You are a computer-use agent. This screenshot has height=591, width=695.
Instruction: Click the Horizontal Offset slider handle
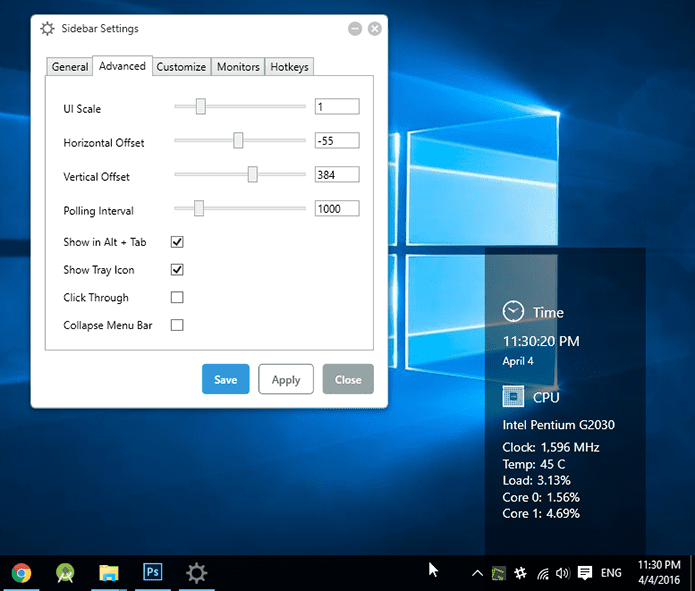tap(238, 141)
